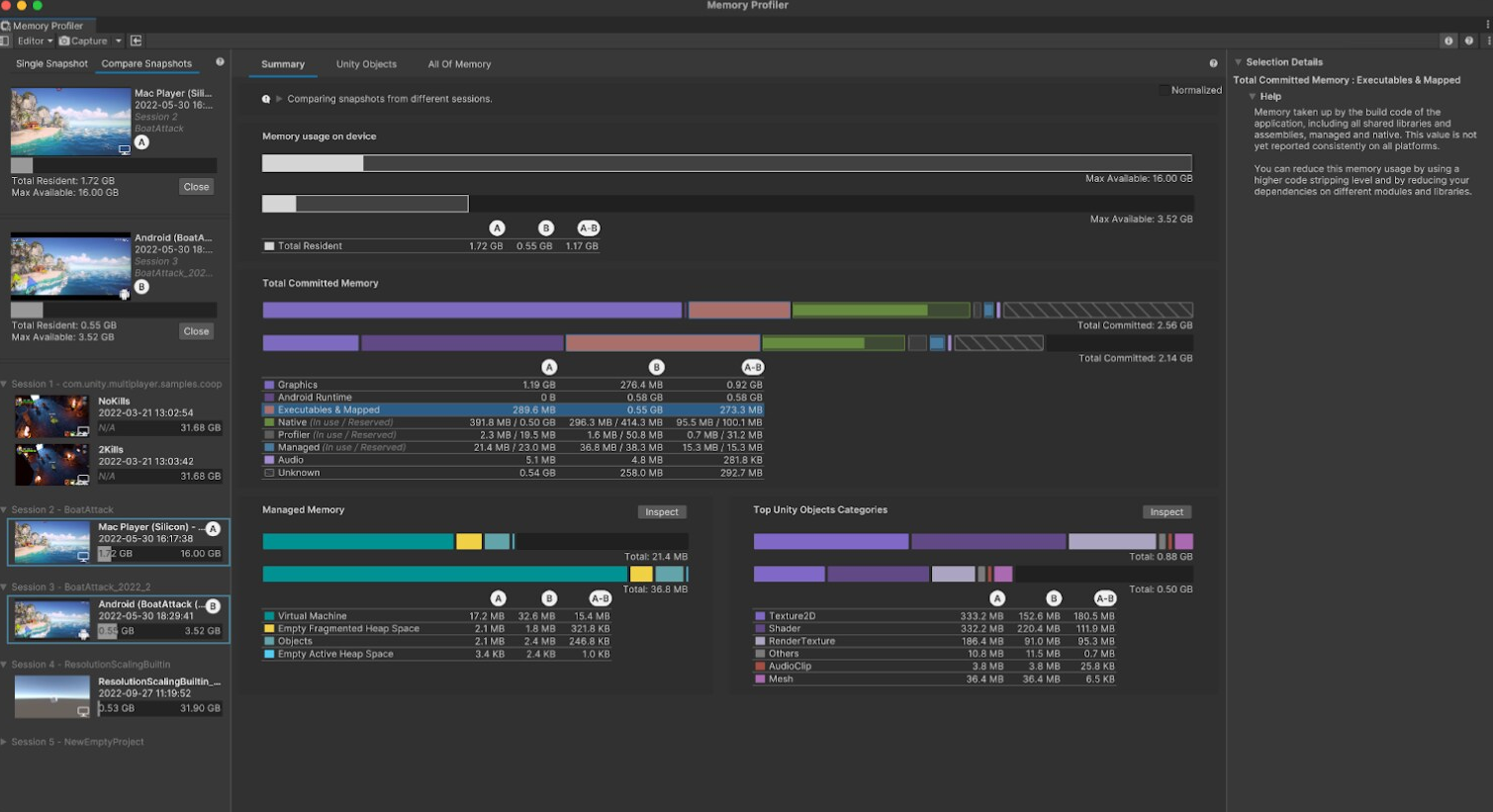Image resolution: width=1493 pixels, height=812 pixels.
Task: Open the toolbar three-dot options menu
Action: click(x=1488, y=41)
